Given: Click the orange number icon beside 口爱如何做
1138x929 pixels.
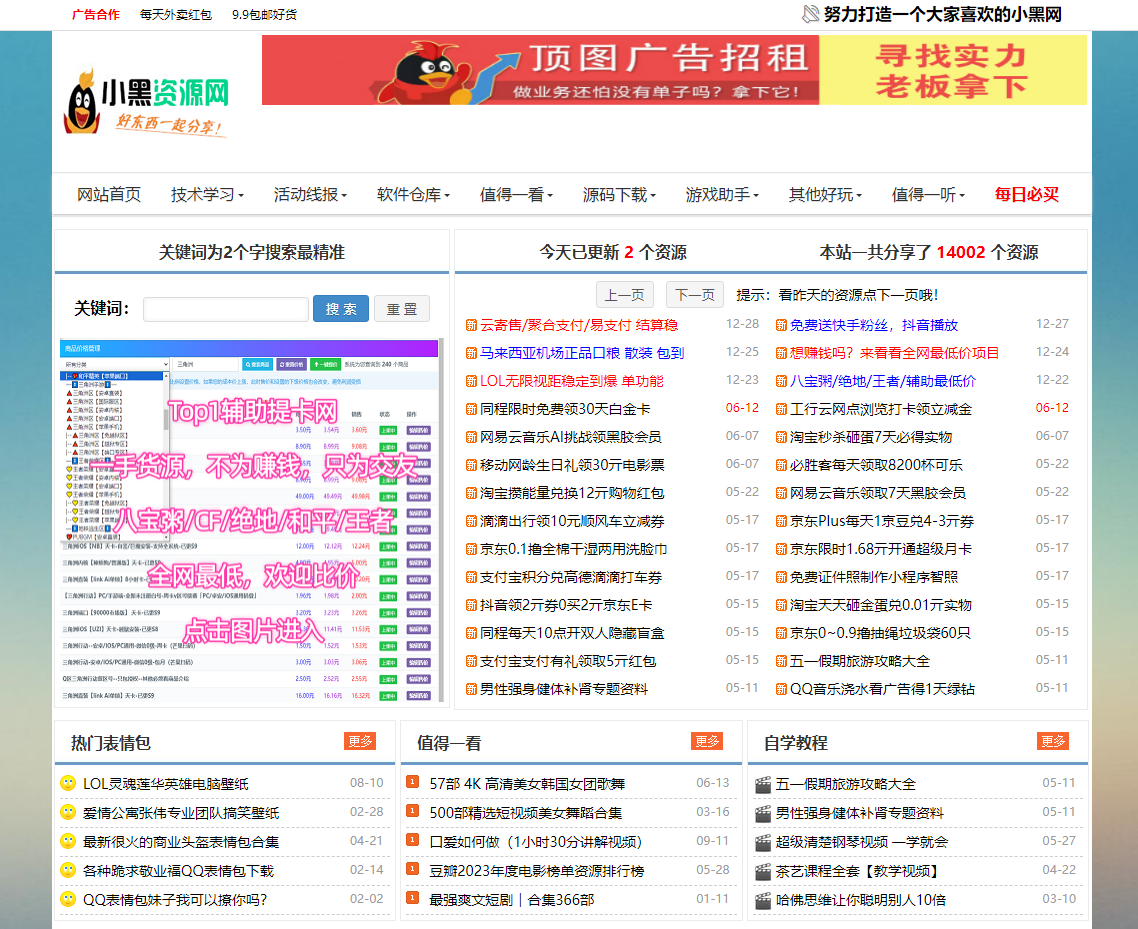Looking at the screenshot, I should coord(412,840).
